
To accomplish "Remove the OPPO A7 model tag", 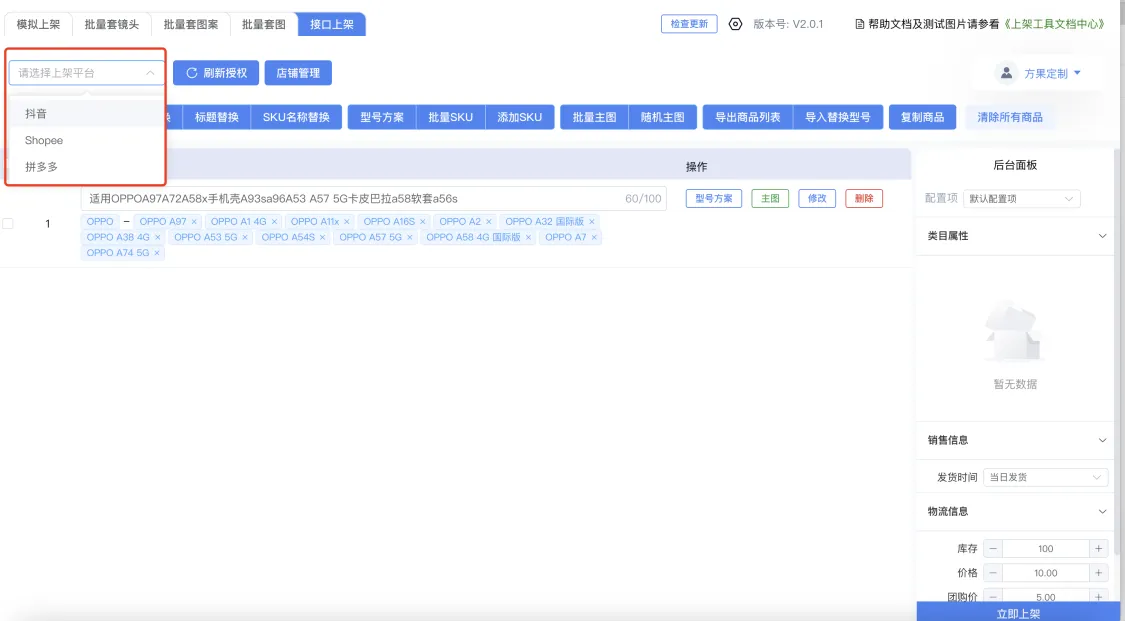I will 594,238.
